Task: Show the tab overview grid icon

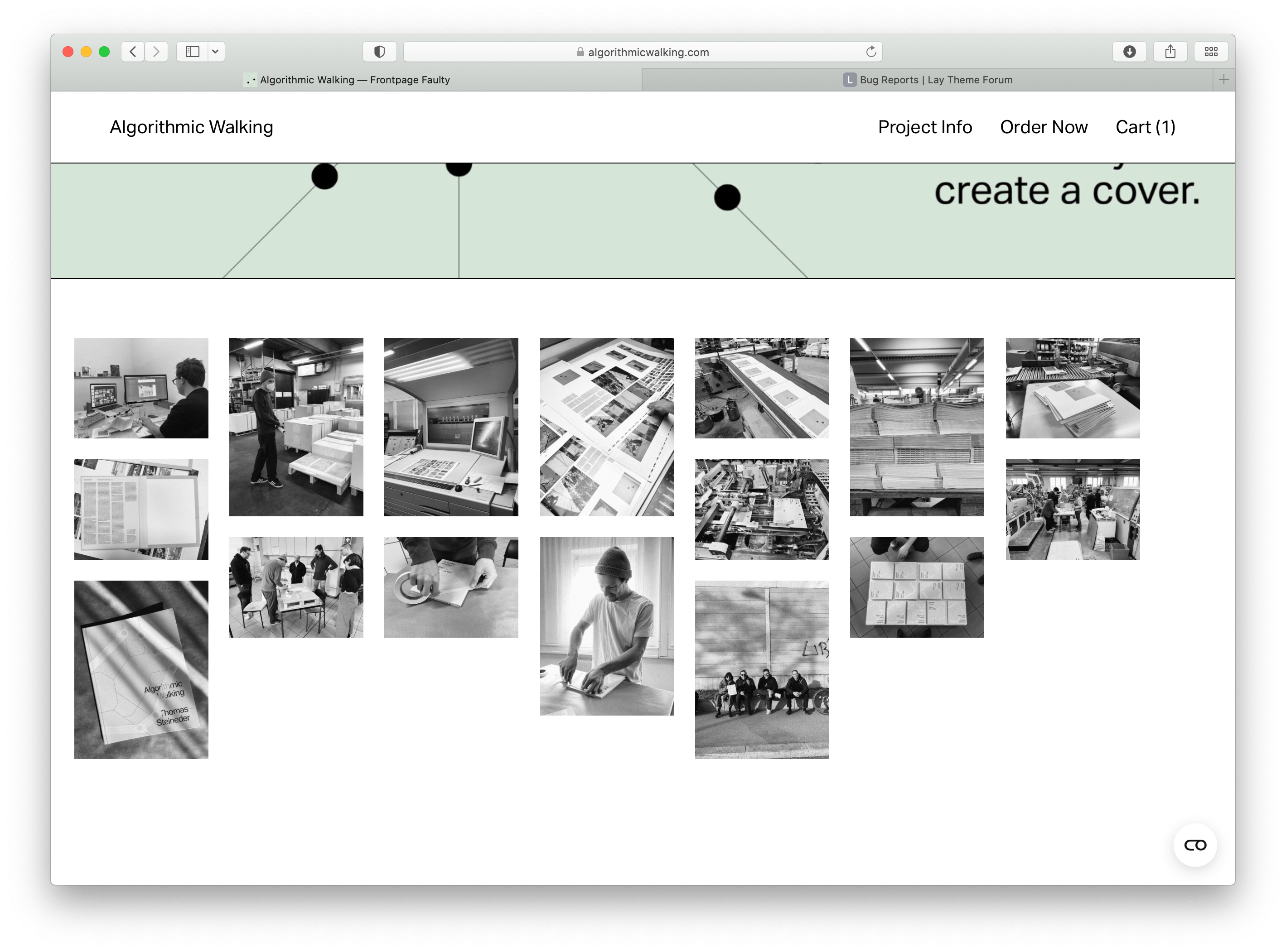Action: 1211,52
